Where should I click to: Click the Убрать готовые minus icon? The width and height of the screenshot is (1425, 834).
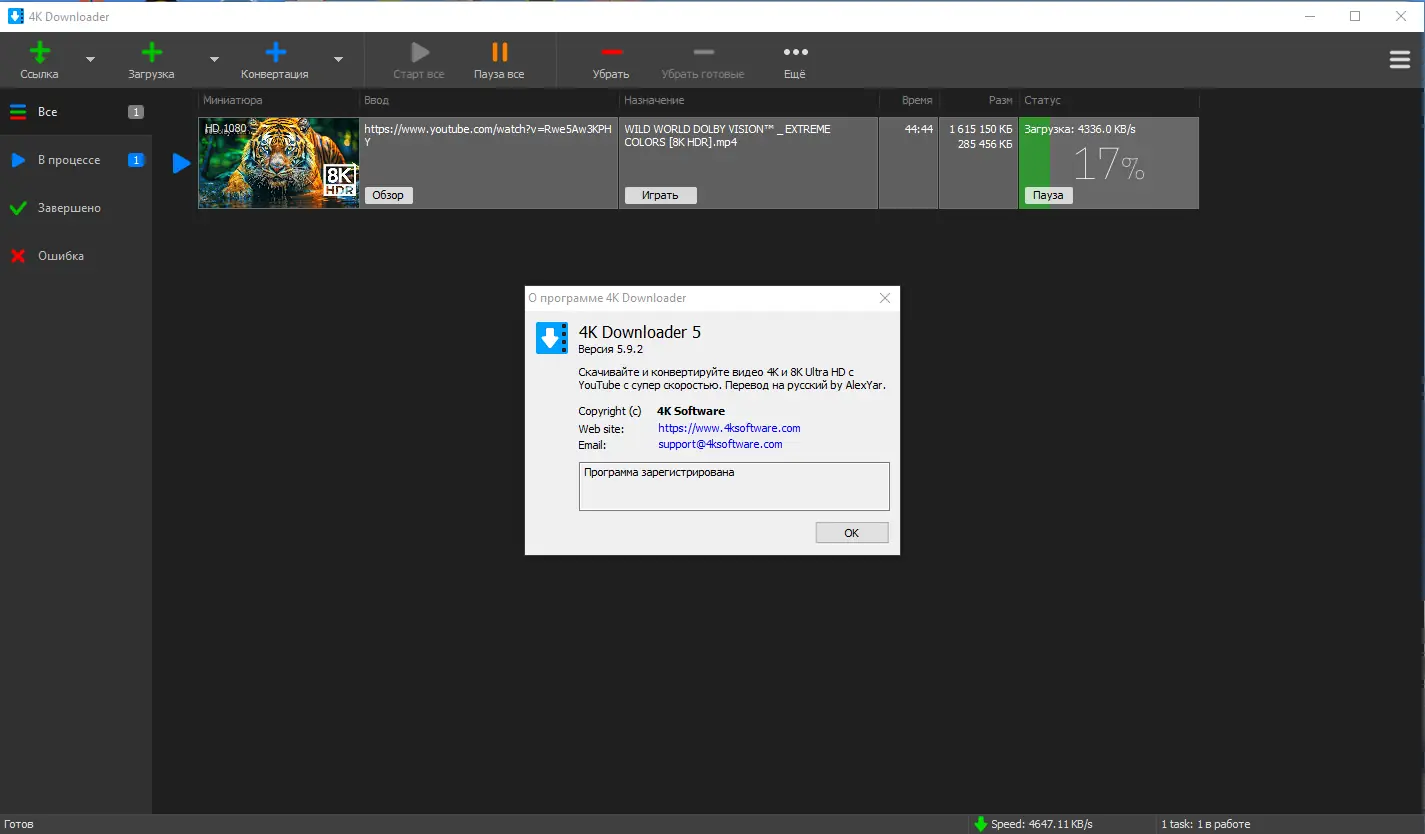tap(703, 52)
